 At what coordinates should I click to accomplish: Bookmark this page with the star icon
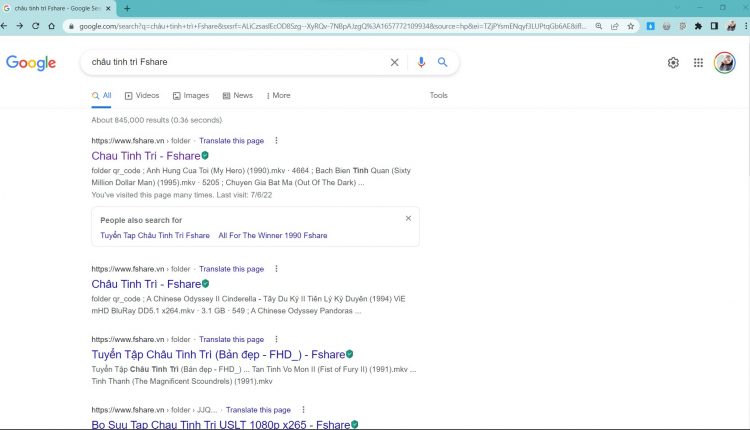(x=631, y=26)
